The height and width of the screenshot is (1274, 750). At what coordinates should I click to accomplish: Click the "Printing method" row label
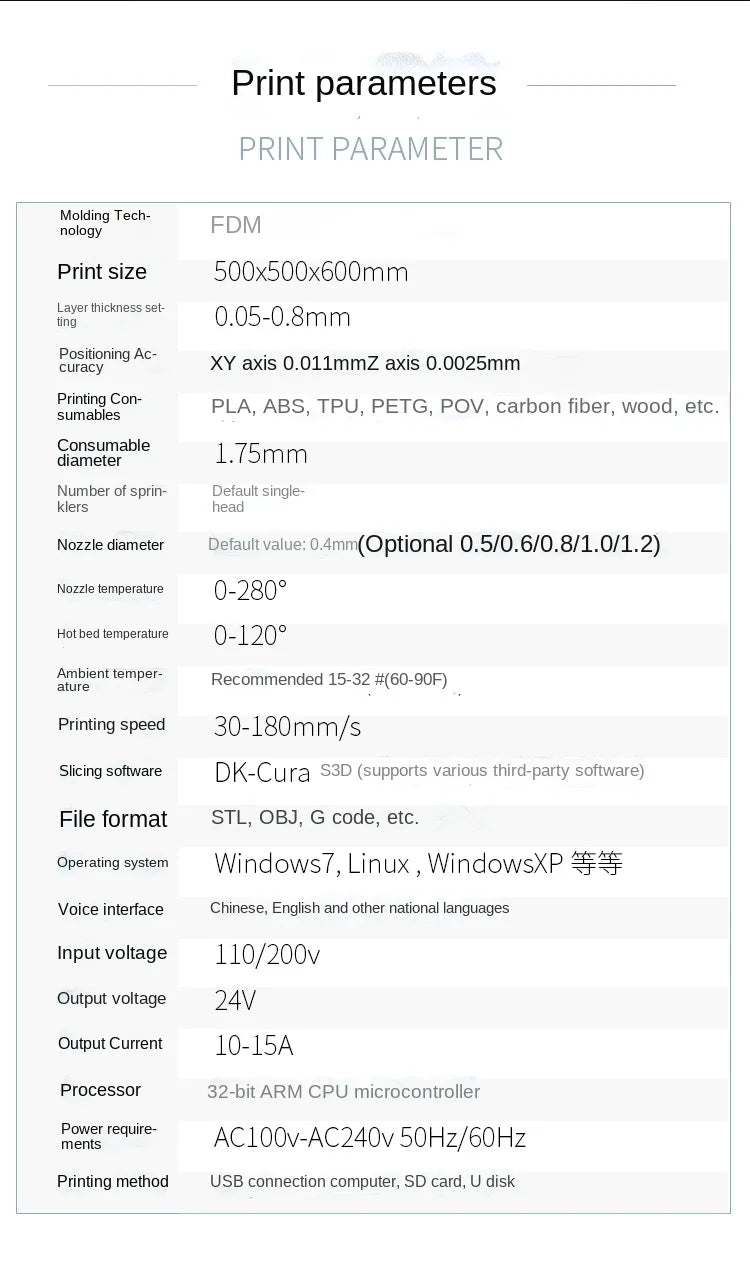click(x=113, y=1182)
